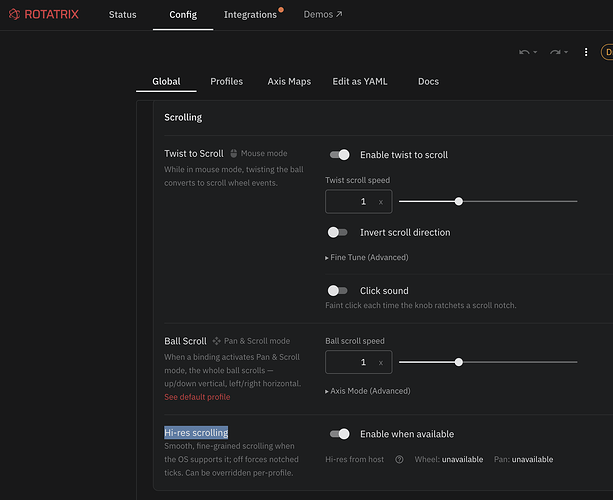Image resolution: width=613 pixels, height=500 pixels.
Task: Click the Integrations notification dot
Action: pyautogui.click(x=281, y=10)
